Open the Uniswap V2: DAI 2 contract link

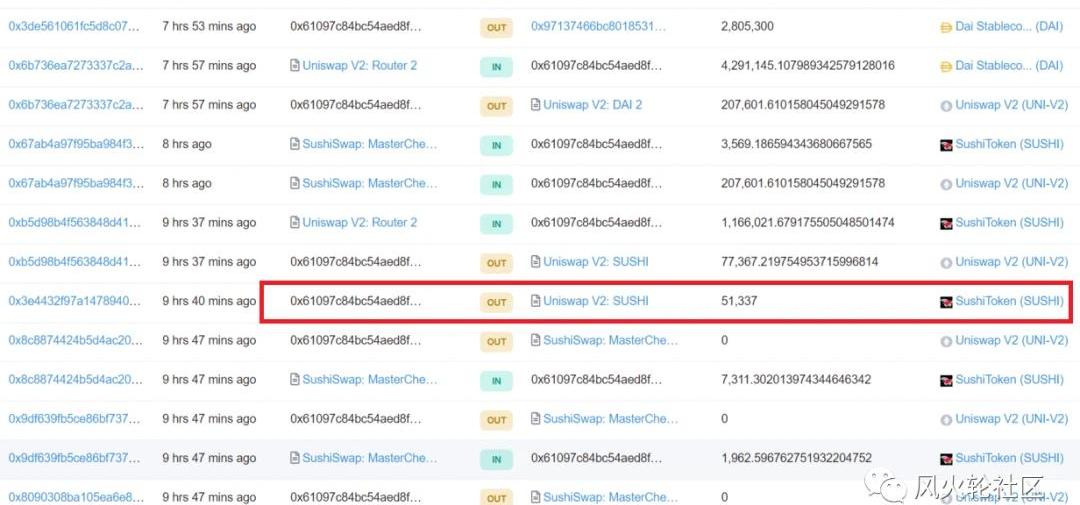pyautogui.click(x=592, y=105)
